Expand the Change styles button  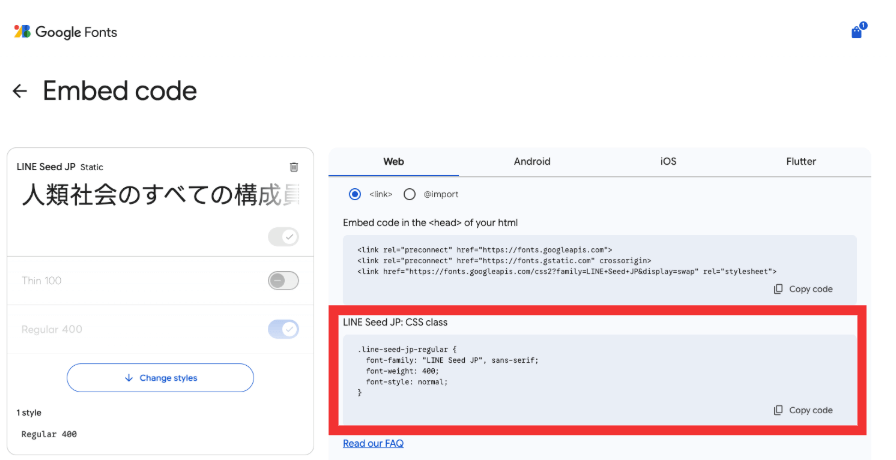[160, 378]
